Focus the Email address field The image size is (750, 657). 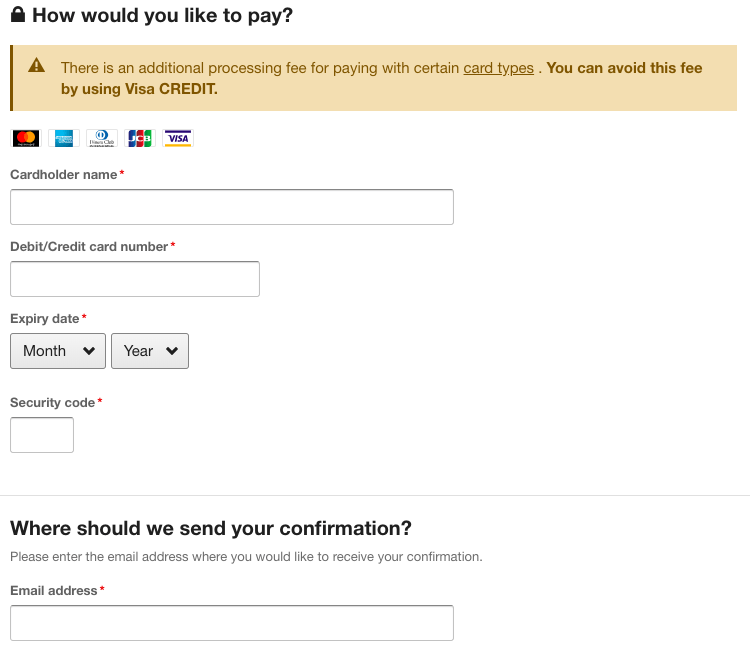click(232, 623)
